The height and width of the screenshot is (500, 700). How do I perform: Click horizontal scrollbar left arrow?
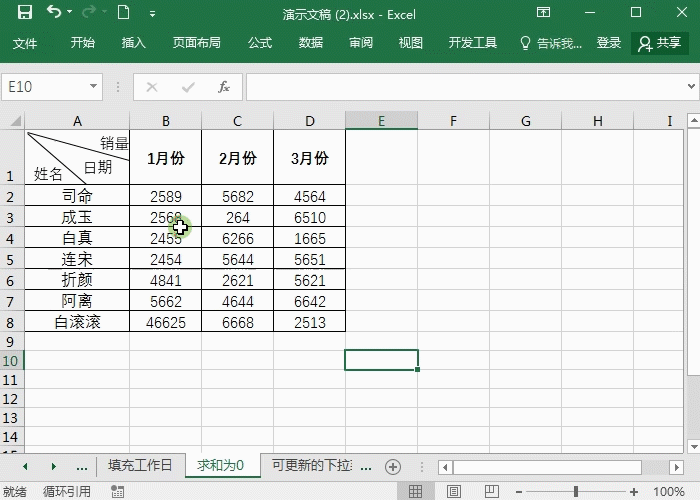pos(445,467)
